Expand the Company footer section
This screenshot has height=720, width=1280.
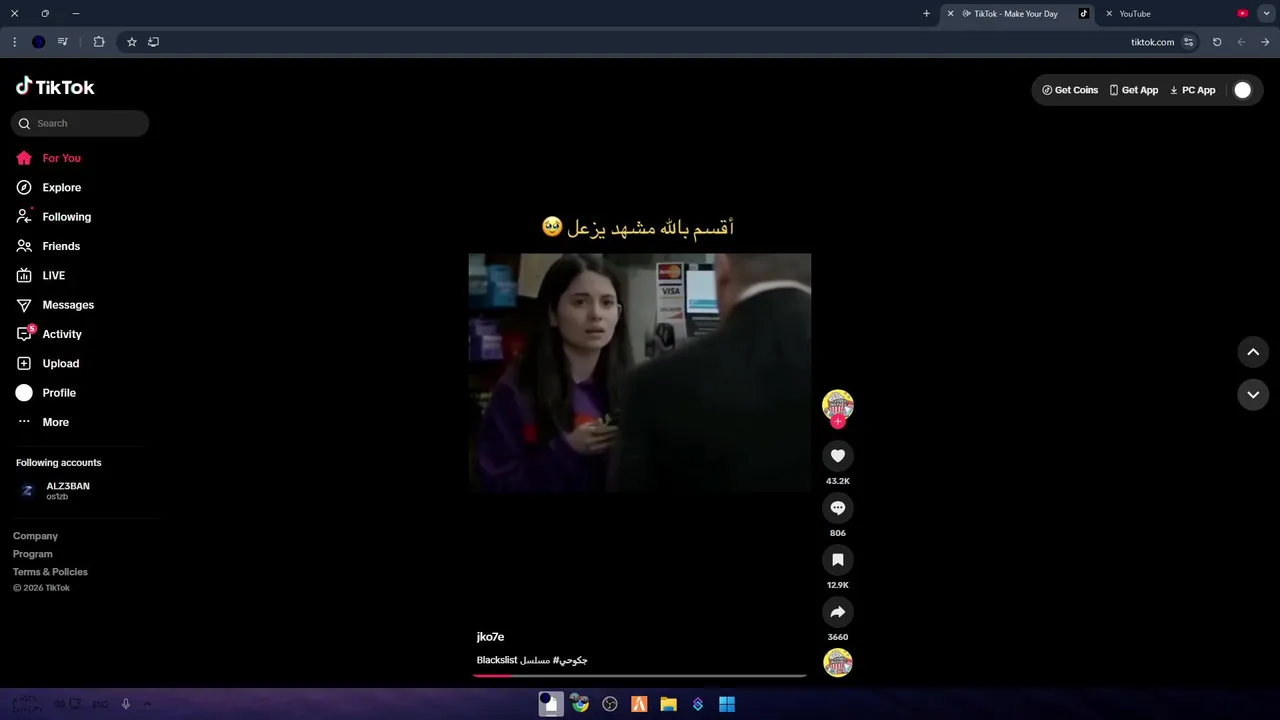pos(35,536)
